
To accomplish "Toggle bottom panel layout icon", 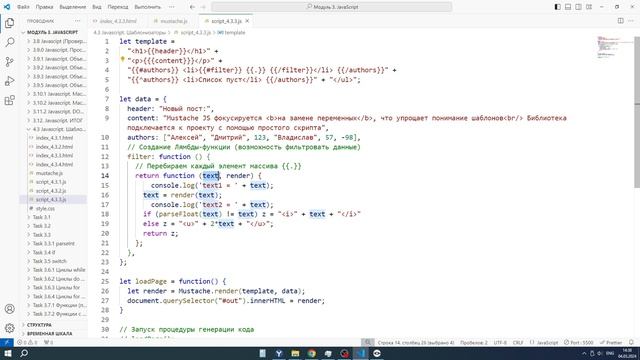I will tap(568, 7).
